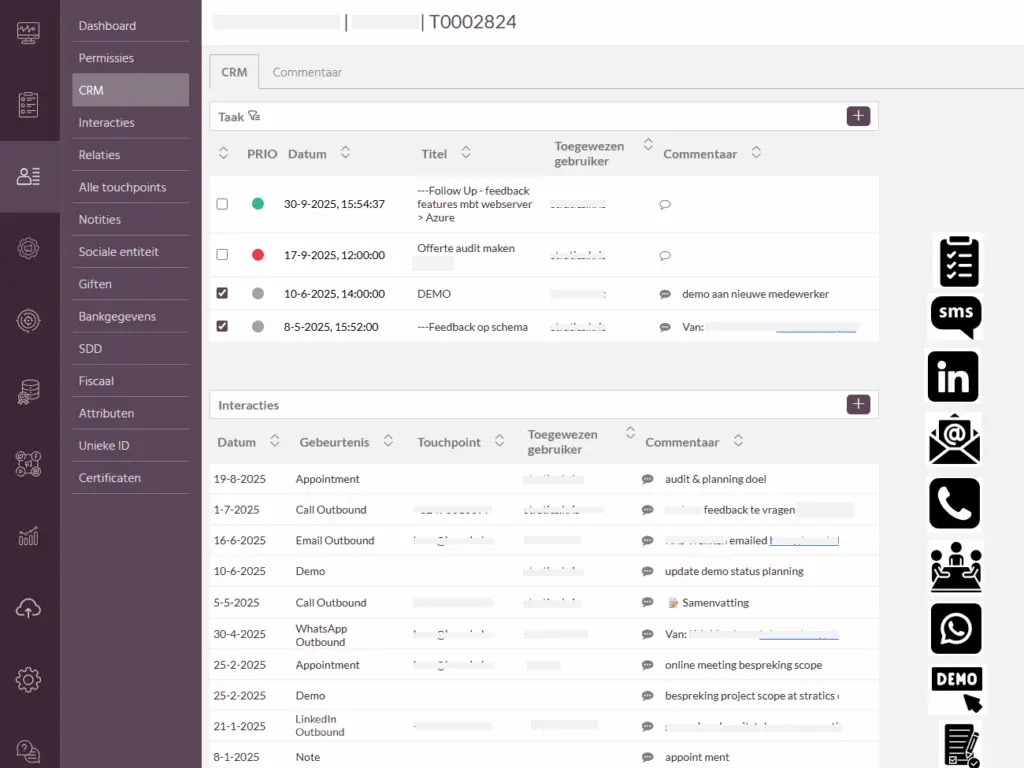The width and height of the screenshot is (1024, 768).
Task: Switch to the Commentaar tab
Action: [x=307, y=72]
